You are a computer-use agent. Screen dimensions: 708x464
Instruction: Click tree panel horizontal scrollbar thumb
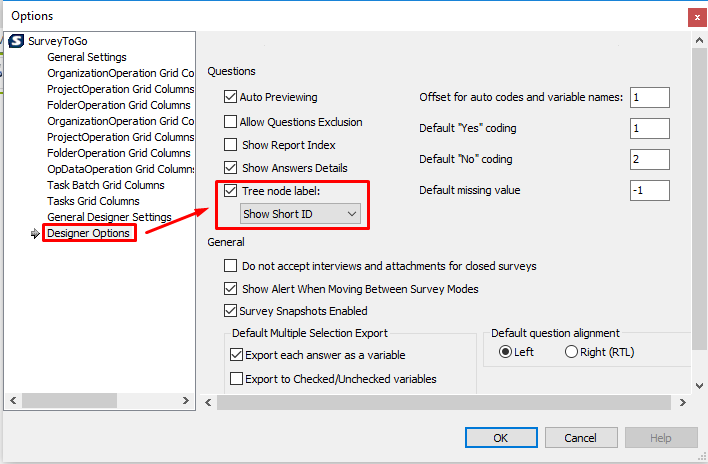pos(70,400)
